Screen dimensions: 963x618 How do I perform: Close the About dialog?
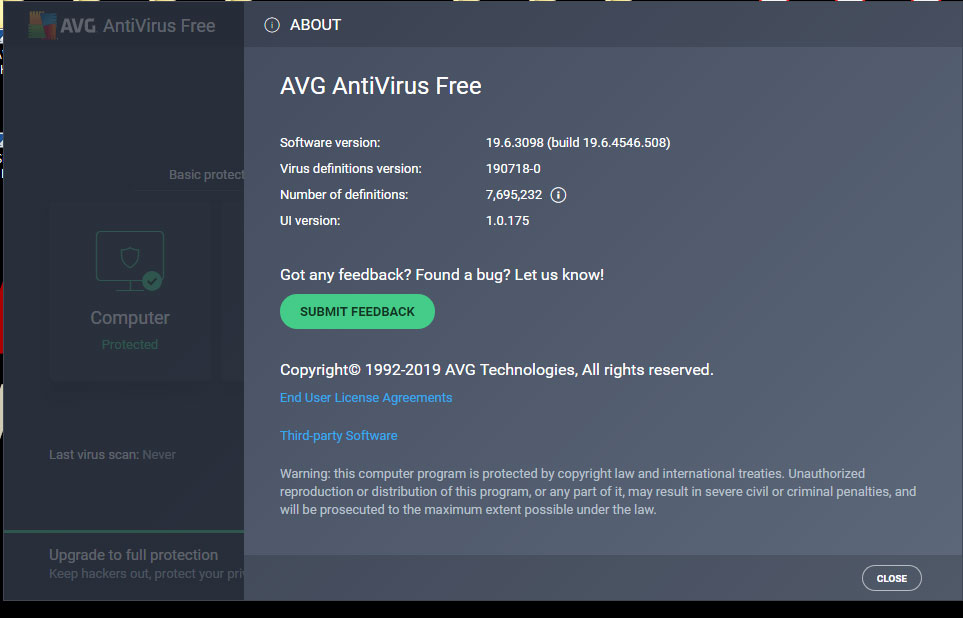tap(892, 578)
